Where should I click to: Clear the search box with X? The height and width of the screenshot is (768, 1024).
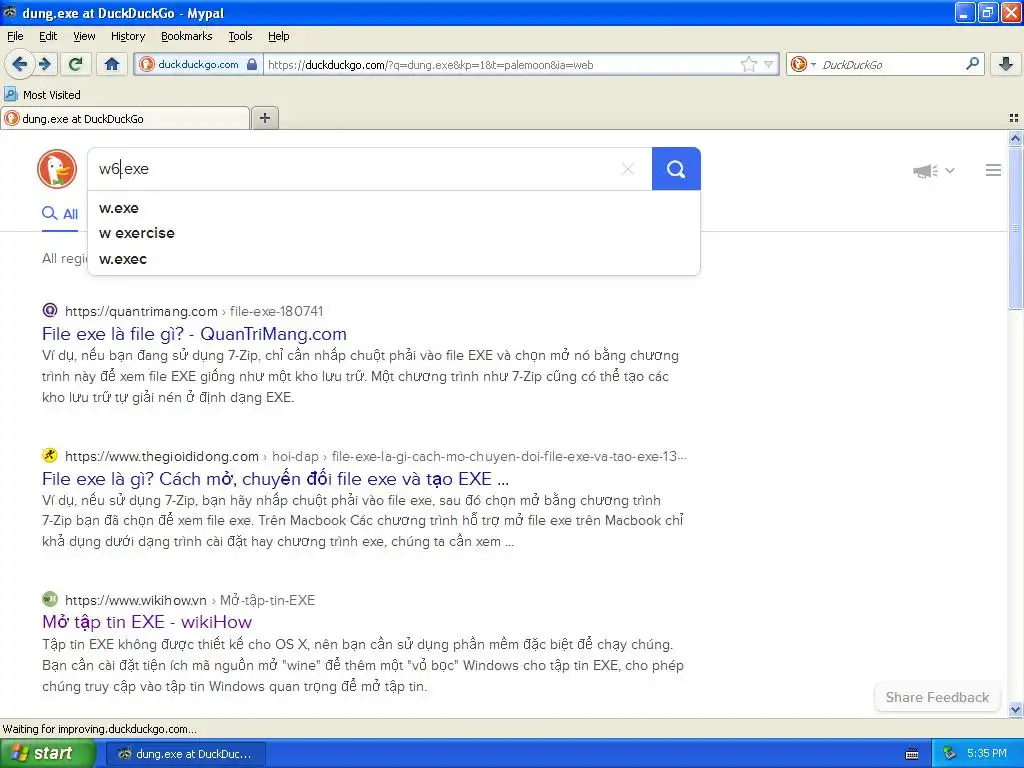(628, 169)
